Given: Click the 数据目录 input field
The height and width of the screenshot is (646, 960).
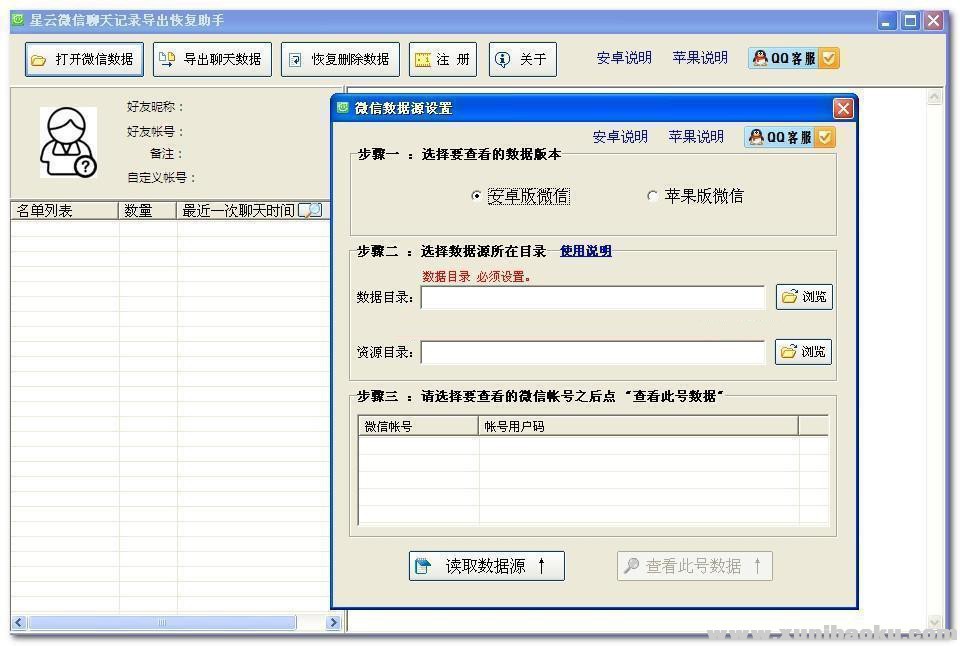Looking at the screenshot, I should (592, 298).
